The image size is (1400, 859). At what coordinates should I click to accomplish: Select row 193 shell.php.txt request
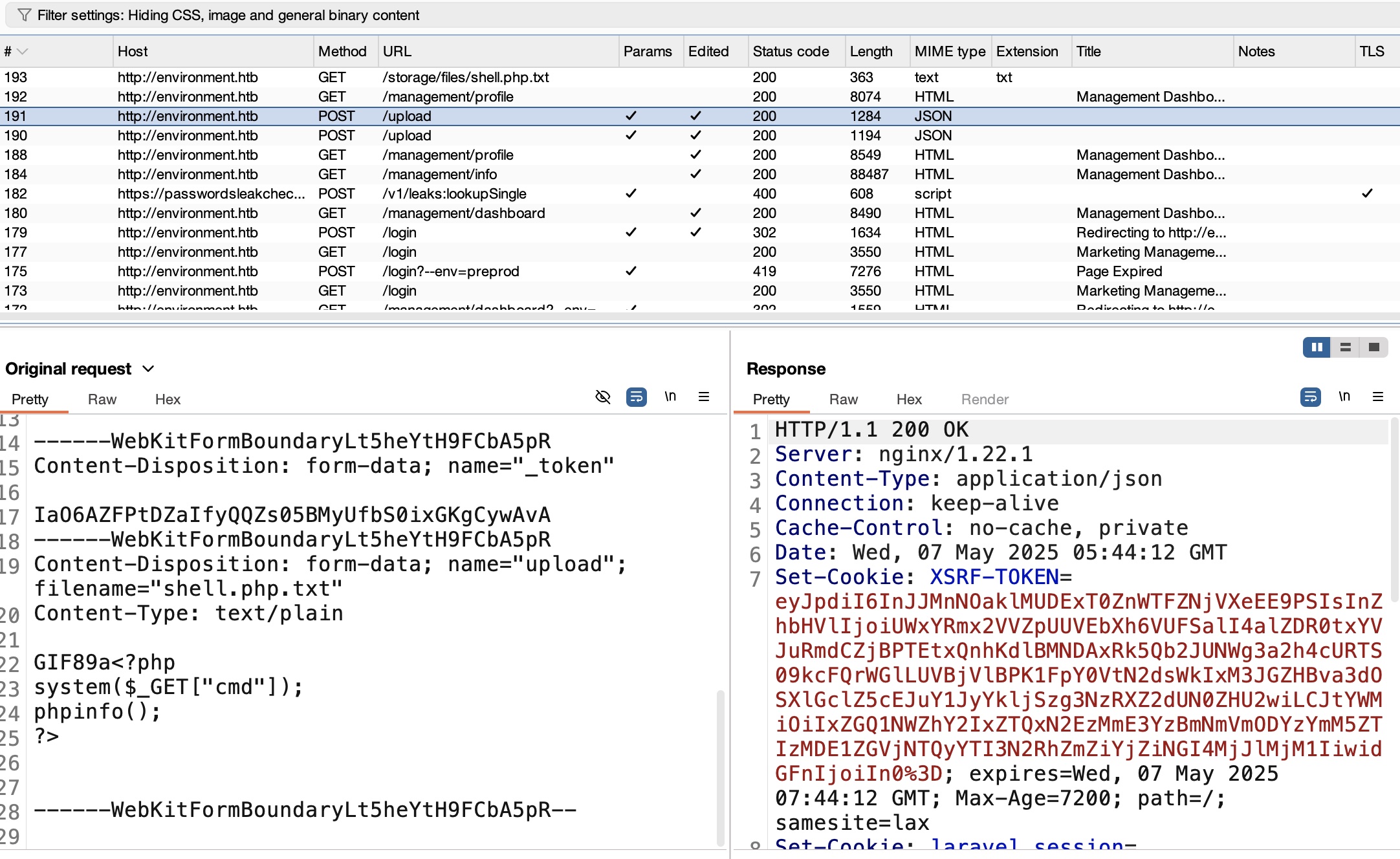(x=466, y=77)
